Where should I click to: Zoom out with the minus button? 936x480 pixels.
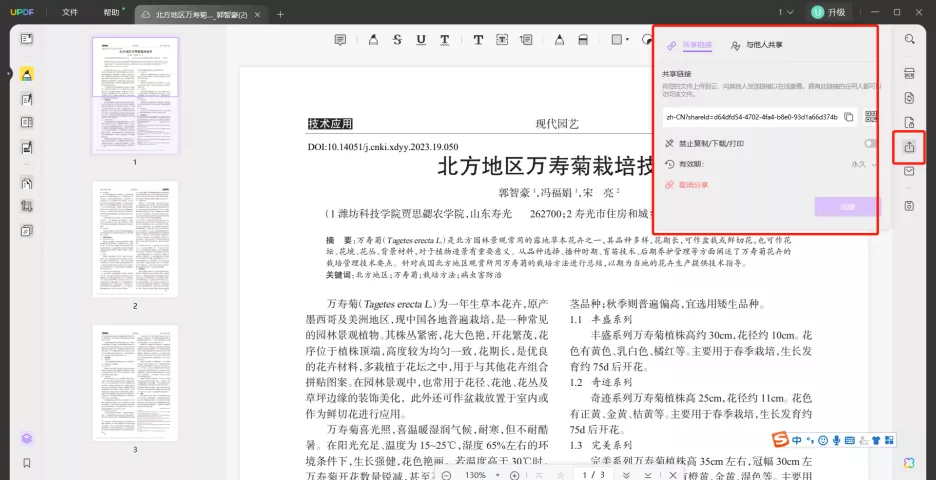tap(446, 475)
